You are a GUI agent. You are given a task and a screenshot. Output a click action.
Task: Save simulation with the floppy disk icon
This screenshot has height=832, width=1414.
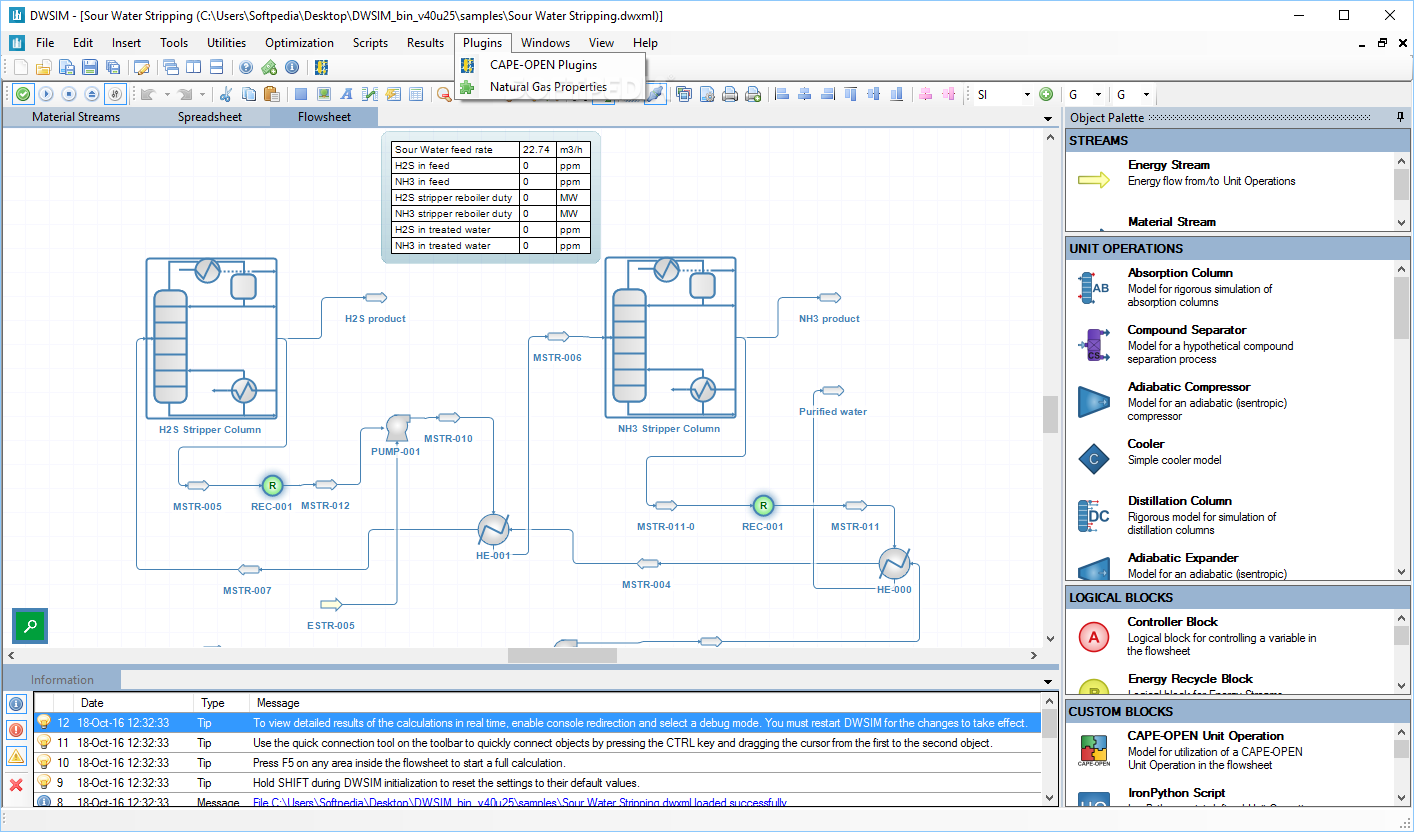tap(90, 67)
